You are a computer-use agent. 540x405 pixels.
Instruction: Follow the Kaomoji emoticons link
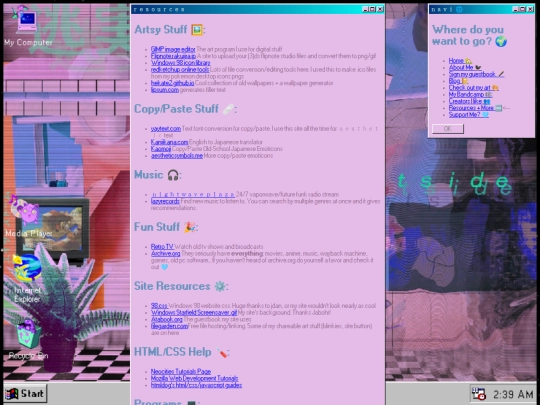(x=161, y=149)
